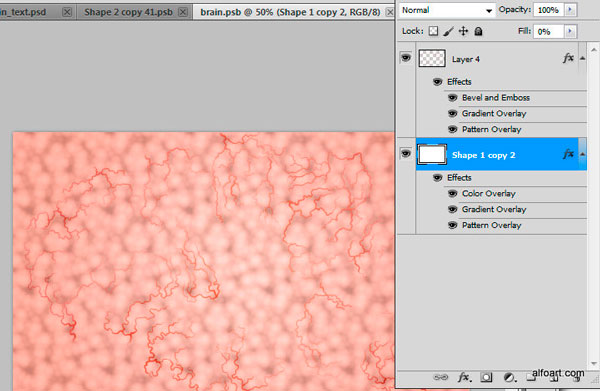Click the fx icon on Shape 1 copy 2
600x391 pixels.
point(568,154)
